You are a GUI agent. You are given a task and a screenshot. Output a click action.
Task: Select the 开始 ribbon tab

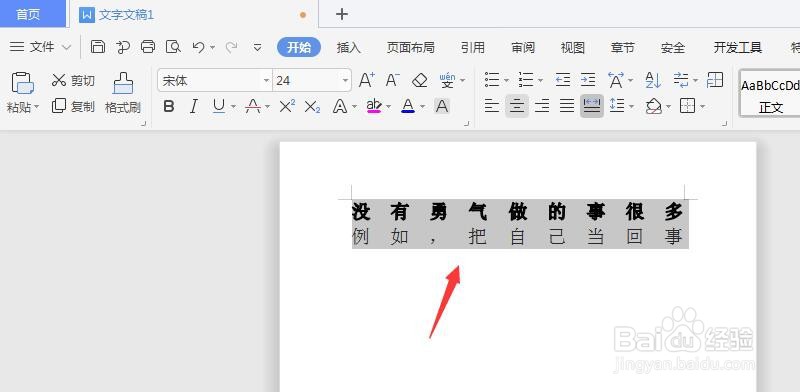(x=299, y=47)
